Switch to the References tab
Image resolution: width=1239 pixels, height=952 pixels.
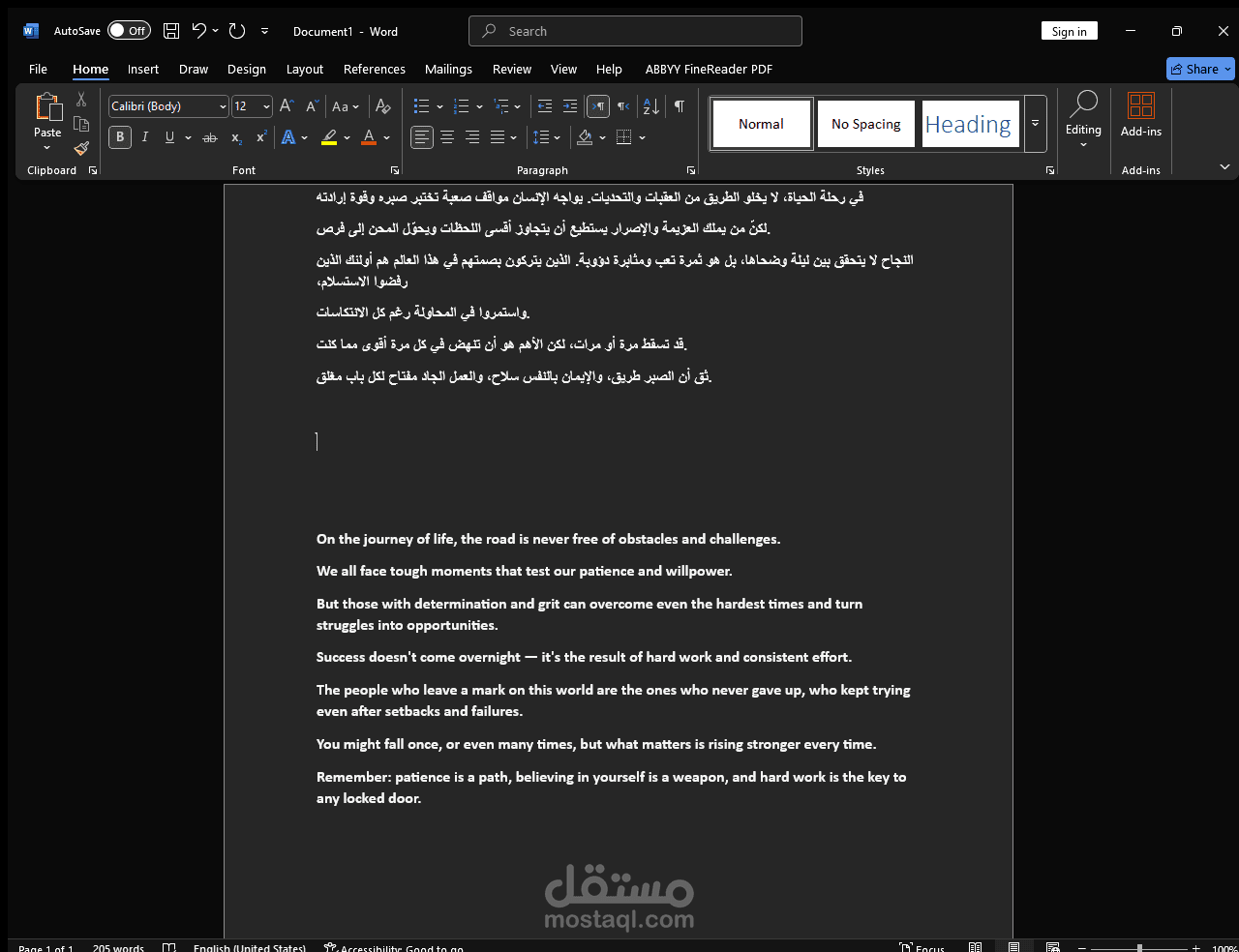375,69
